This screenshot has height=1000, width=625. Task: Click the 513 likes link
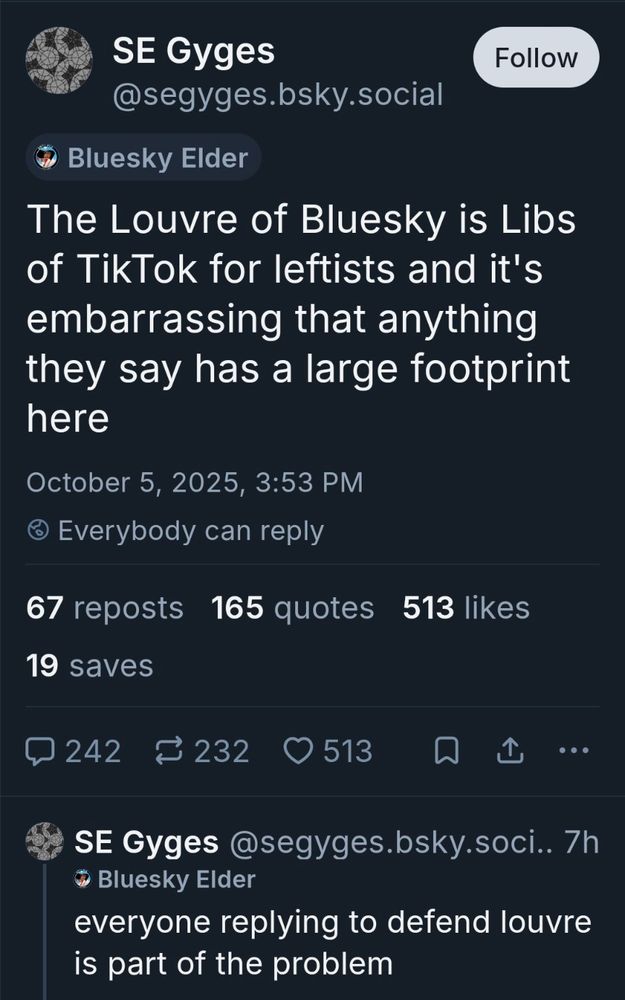point(464,608)
